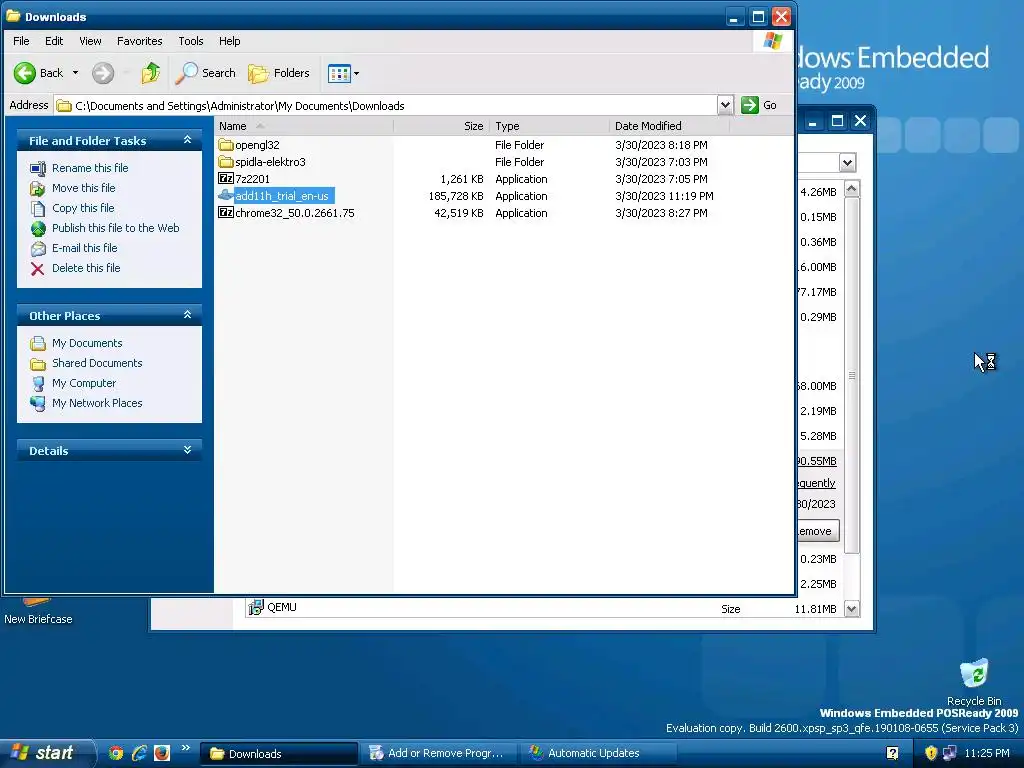Go to My Network Places
Screen dimensions: 1024x768
[x=97, y=404]
